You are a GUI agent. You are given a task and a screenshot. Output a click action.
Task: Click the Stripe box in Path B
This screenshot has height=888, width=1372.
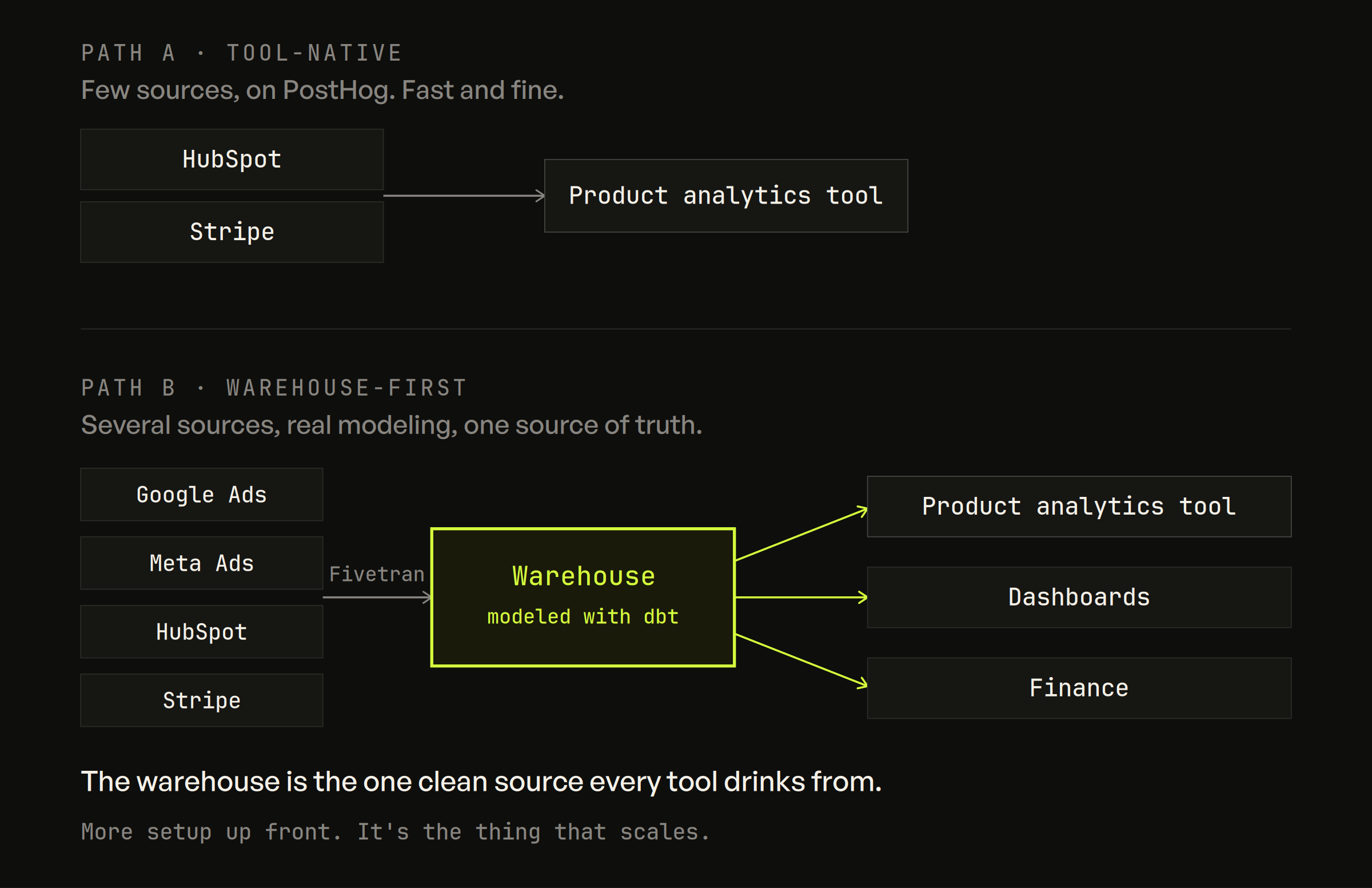click(202, 700)
